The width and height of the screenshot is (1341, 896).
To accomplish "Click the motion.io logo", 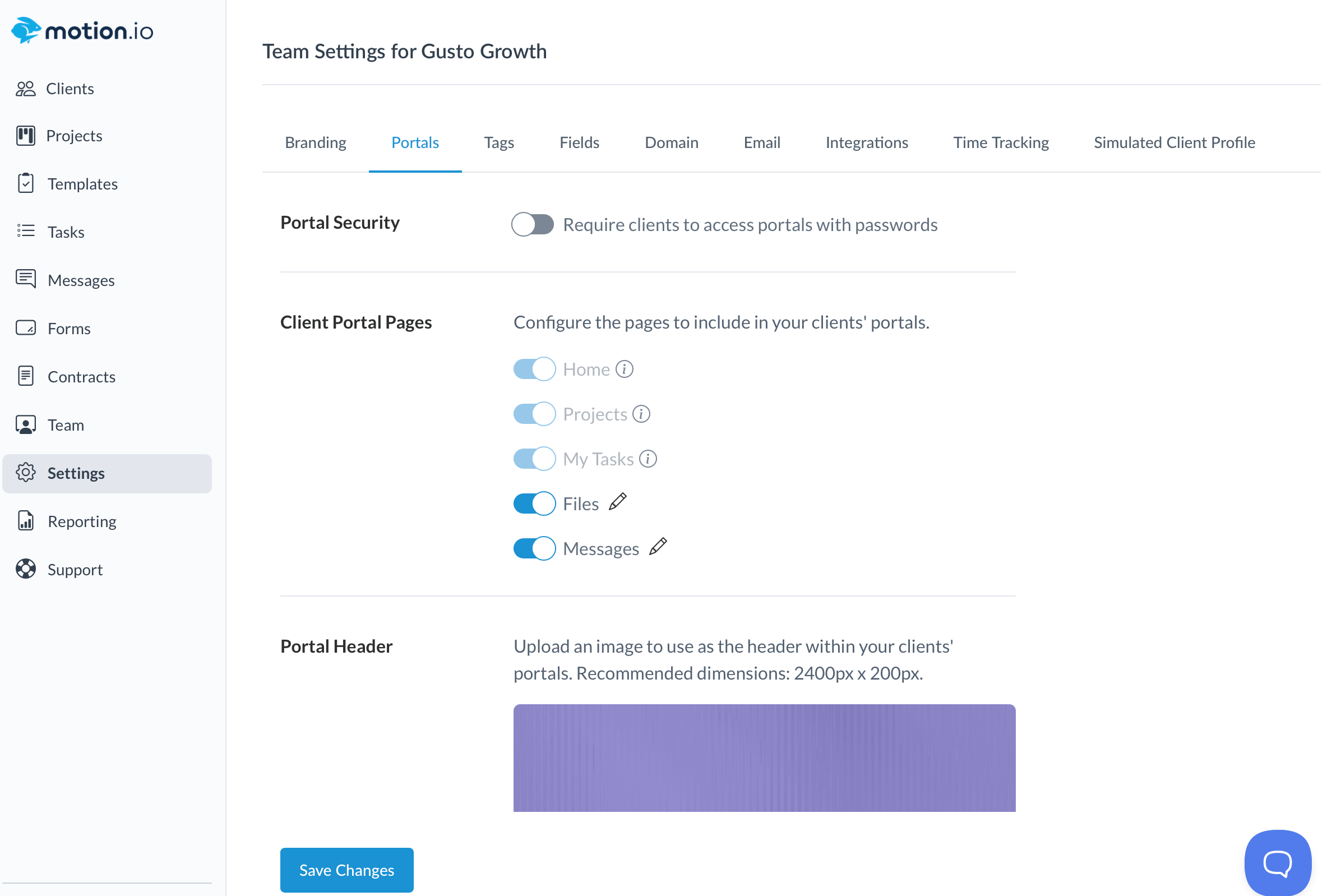I will click(82, 31).
